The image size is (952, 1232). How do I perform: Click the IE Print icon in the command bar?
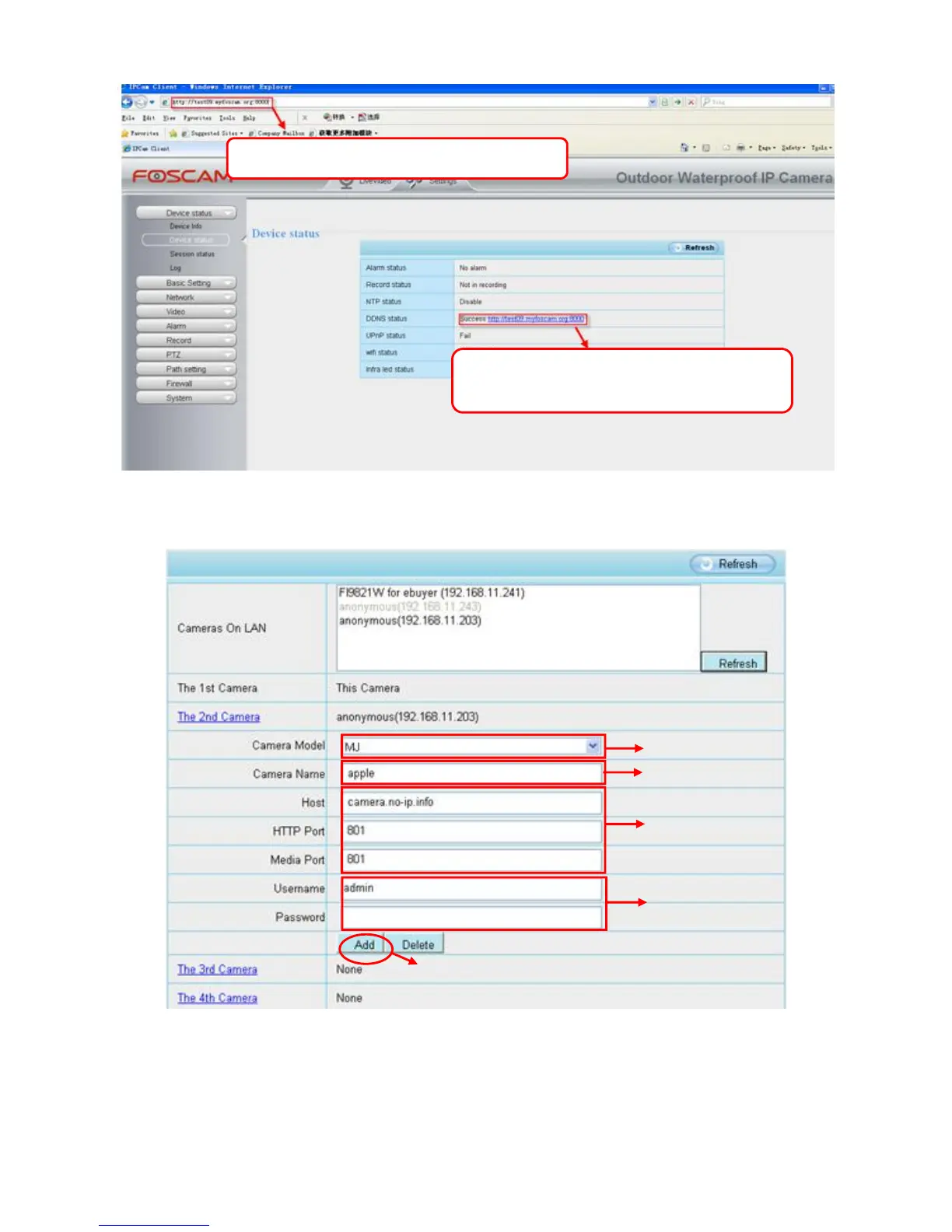(741, 148)
